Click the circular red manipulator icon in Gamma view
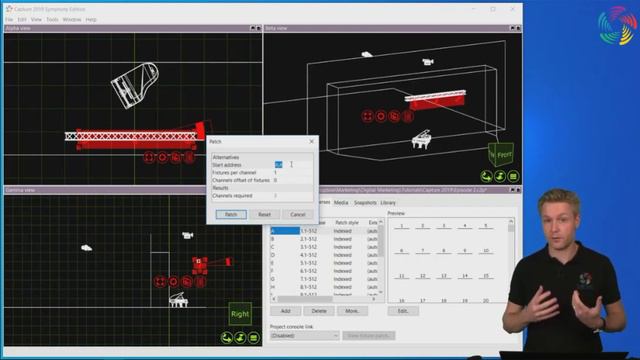This screenshot has height=360, width=640. pos(173,281)
